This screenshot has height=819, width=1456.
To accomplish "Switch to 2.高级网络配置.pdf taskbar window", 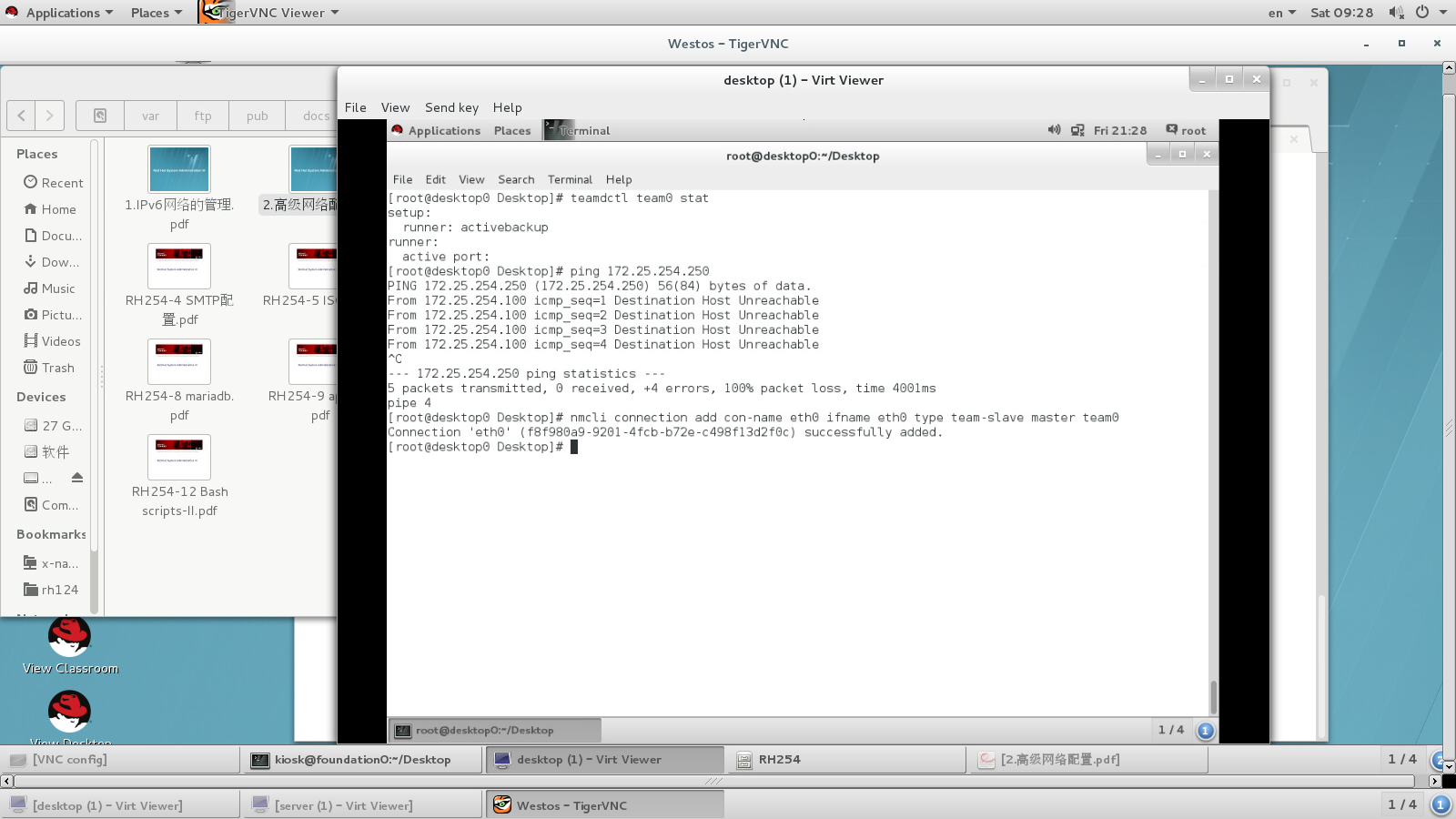I will pos(1088,760).
